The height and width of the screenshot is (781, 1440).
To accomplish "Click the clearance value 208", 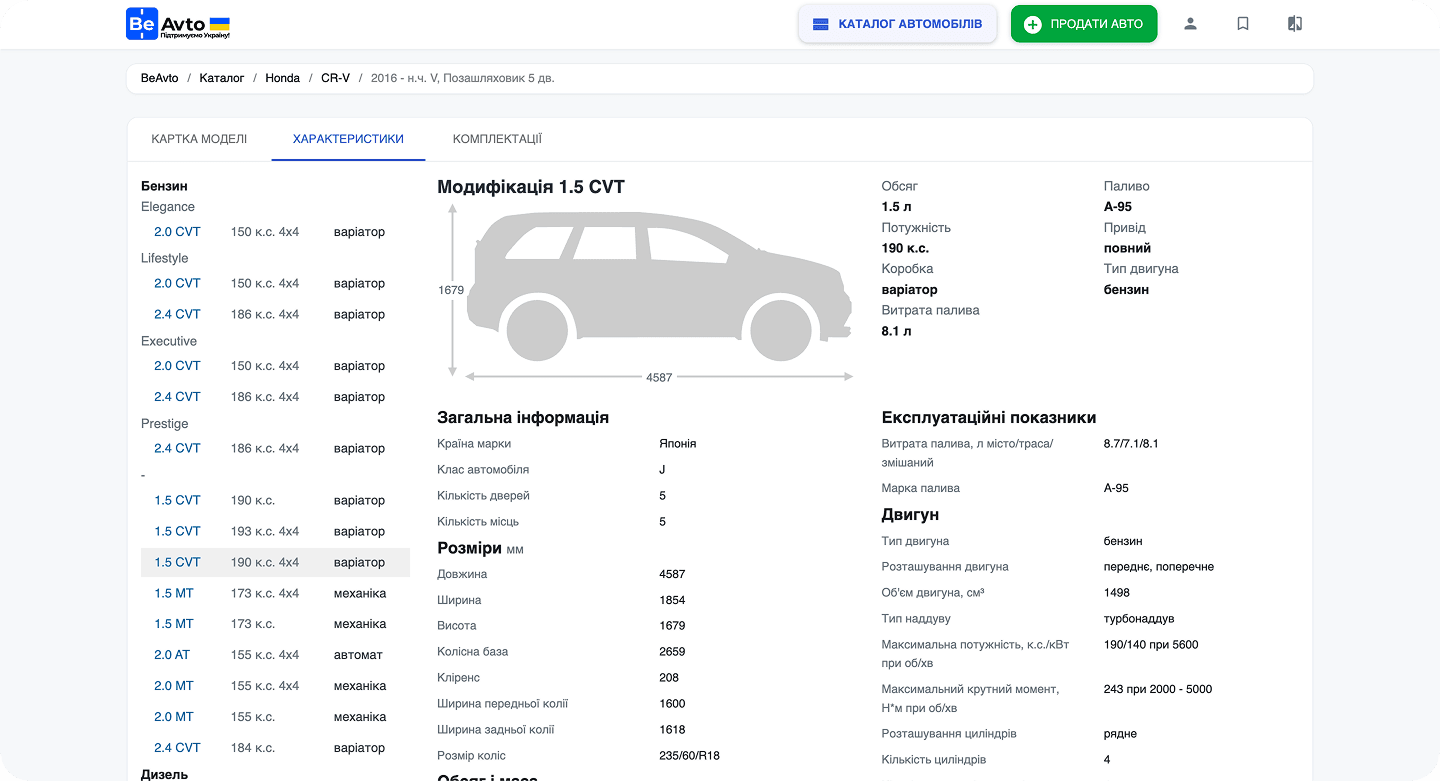I will coord(670,678).
